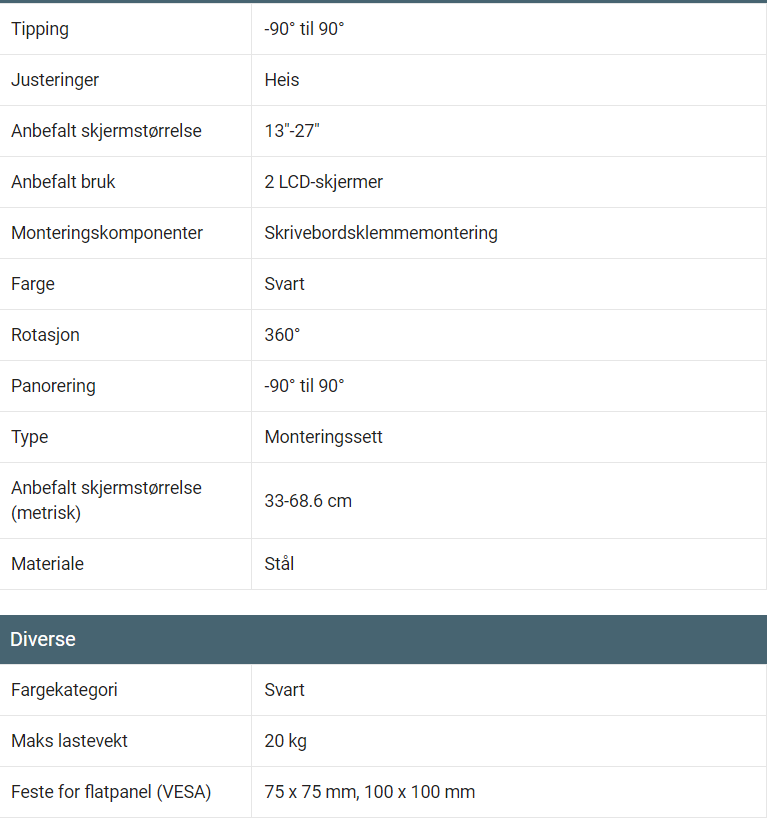Click the Diverse section header
This screenshot has width=770, height=837.
coord(43,639)
